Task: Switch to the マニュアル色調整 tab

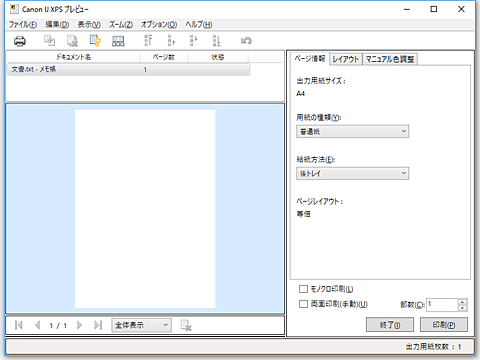Action: 390,59
